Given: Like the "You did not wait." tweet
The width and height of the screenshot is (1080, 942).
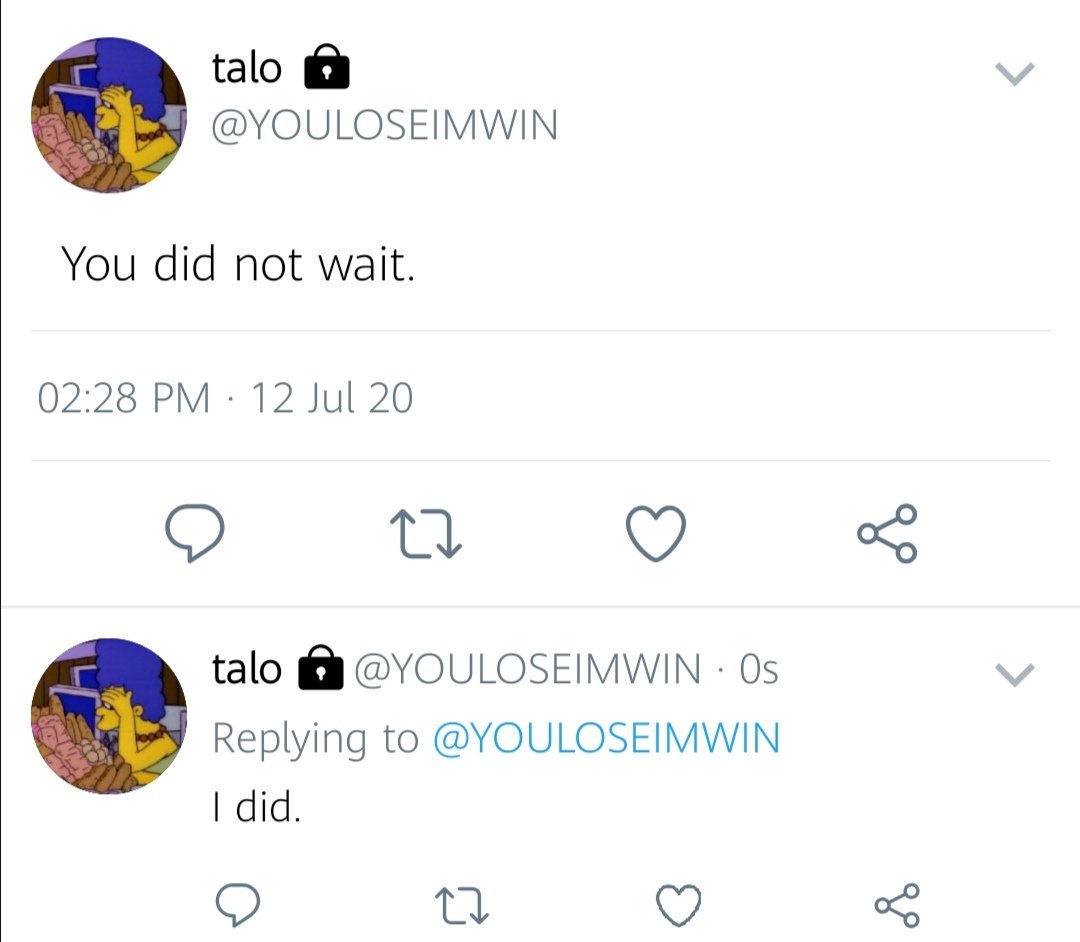Looking at the screenshot, I should coord(656,533).
